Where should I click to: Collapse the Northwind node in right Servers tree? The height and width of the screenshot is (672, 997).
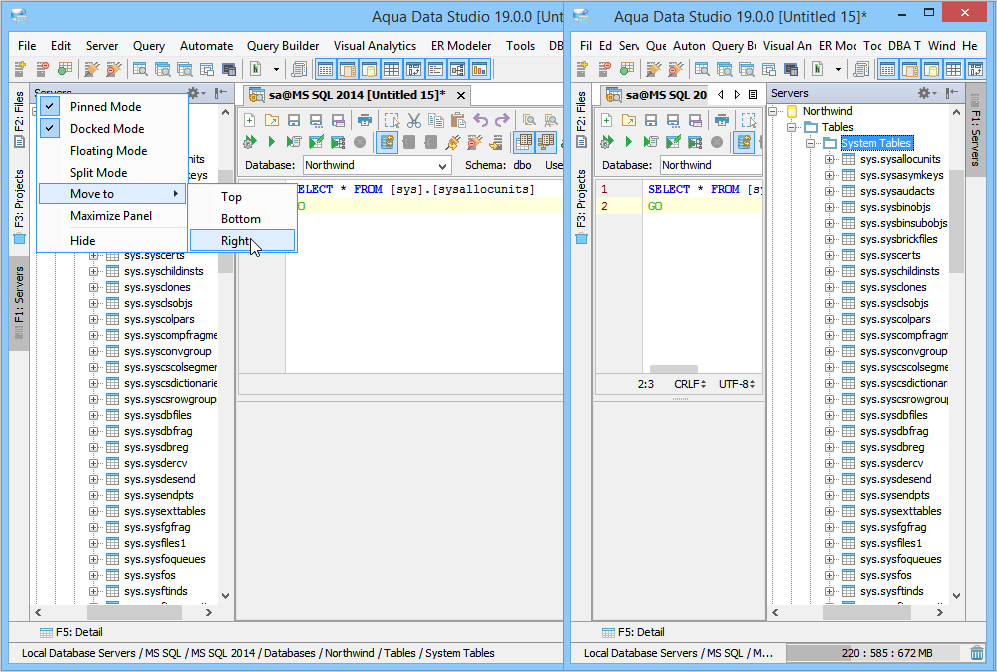pyautogui.click(x=774, y=111)
